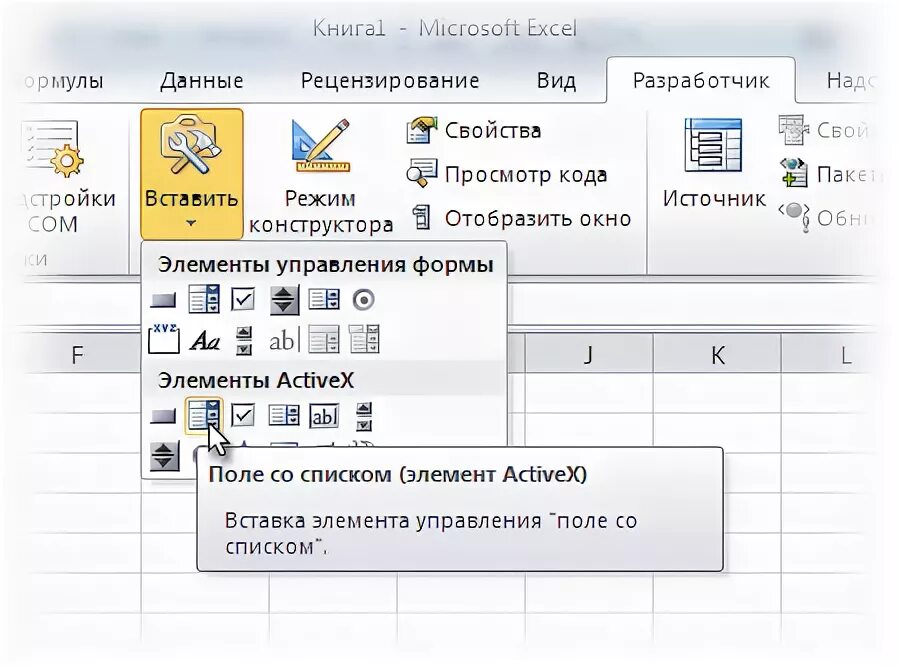Click the greyed-out Combo drop-down edit icon

(364, 339)
